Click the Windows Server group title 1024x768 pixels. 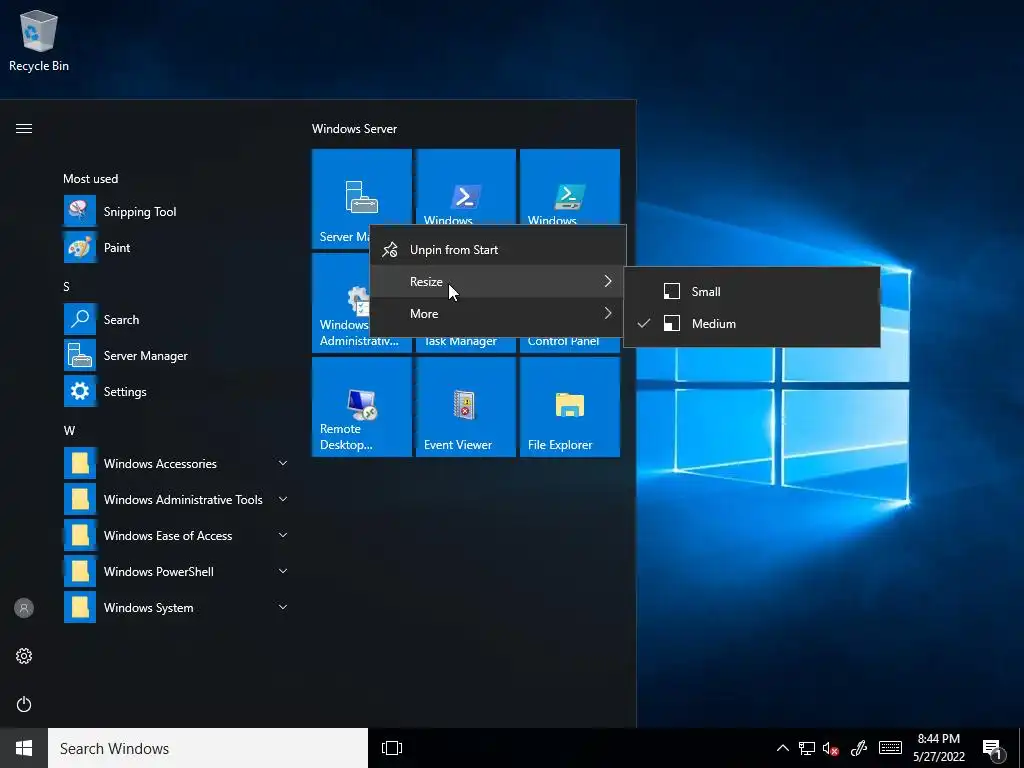pyautogui.click(x=354, y=129)
